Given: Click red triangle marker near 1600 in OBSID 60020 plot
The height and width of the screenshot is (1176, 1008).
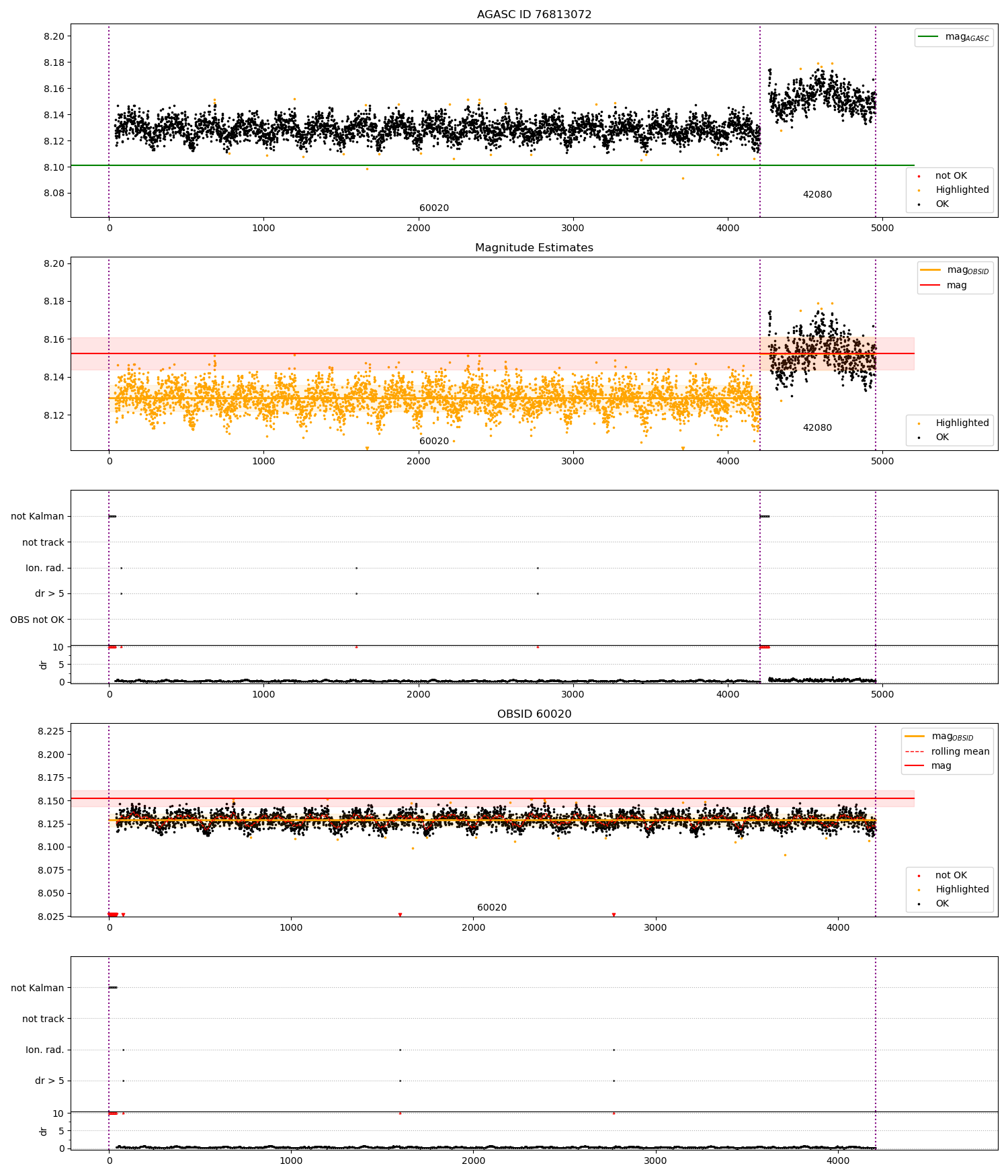Looking at the screenshot, I should (400, 915).
